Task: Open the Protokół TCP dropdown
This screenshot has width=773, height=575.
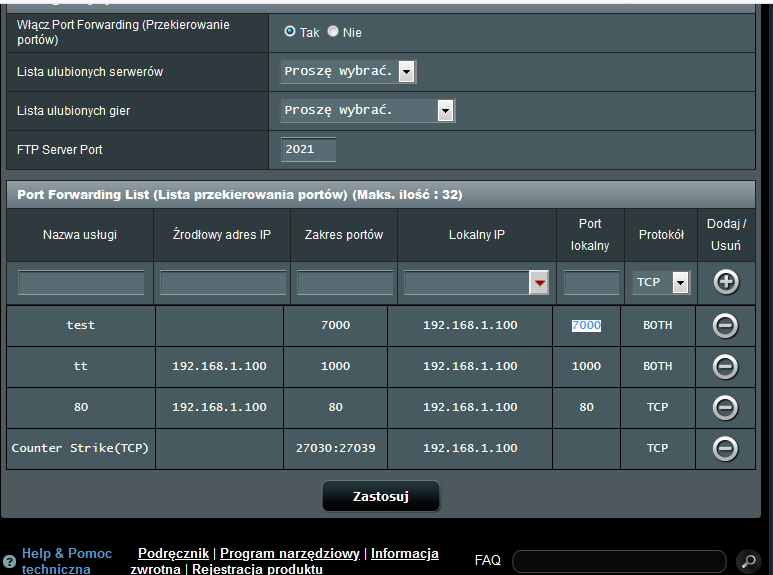Action: coord(661,283)
